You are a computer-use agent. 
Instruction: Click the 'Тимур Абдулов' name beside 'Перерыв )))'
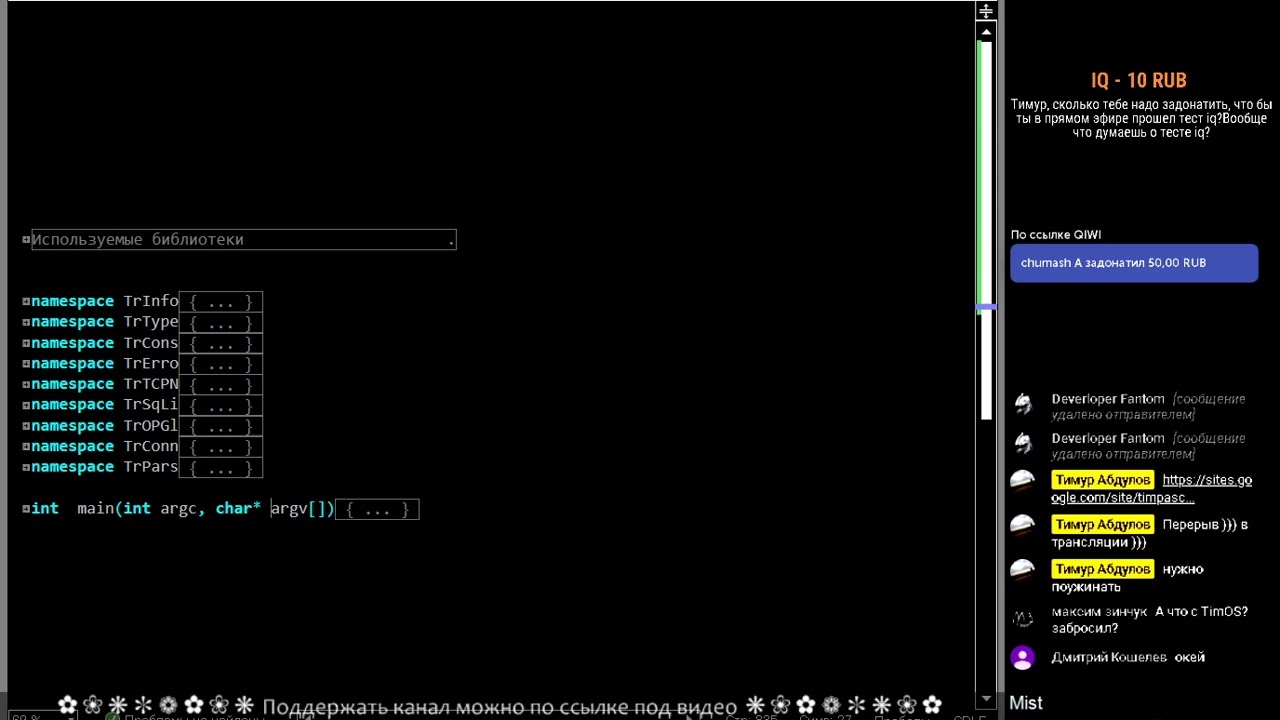coord(1102,525)
